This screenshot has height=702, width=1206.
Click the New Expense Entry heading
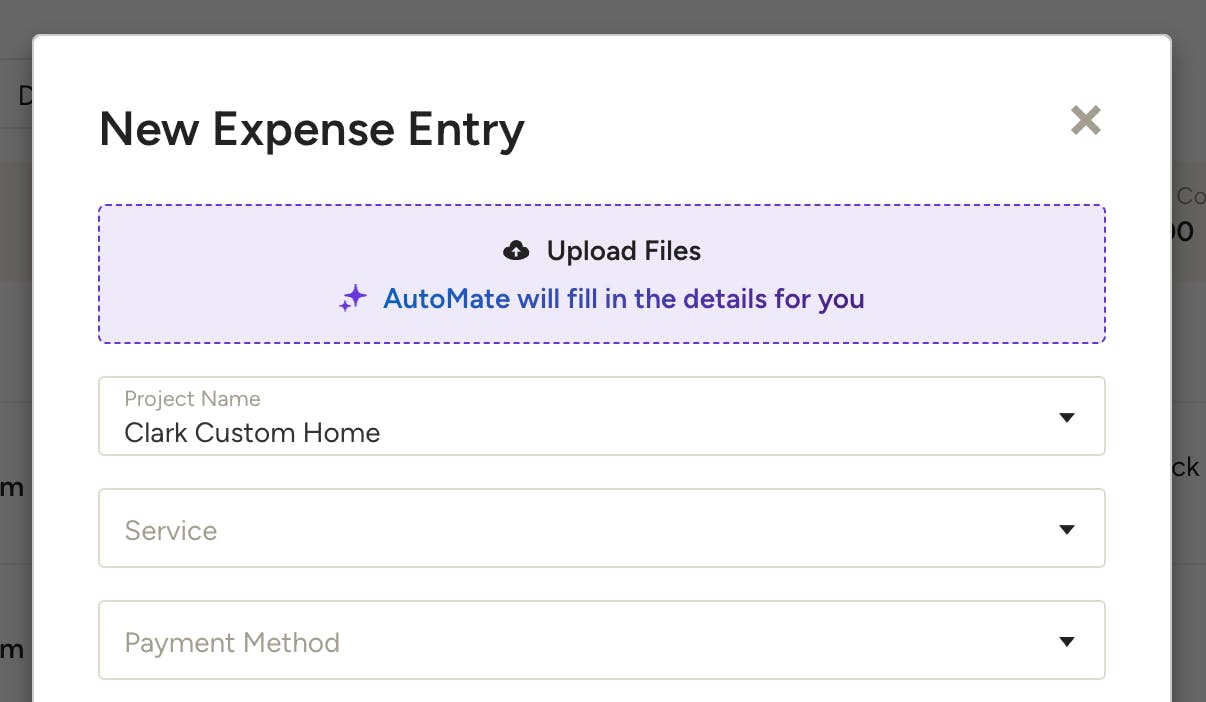312,130
